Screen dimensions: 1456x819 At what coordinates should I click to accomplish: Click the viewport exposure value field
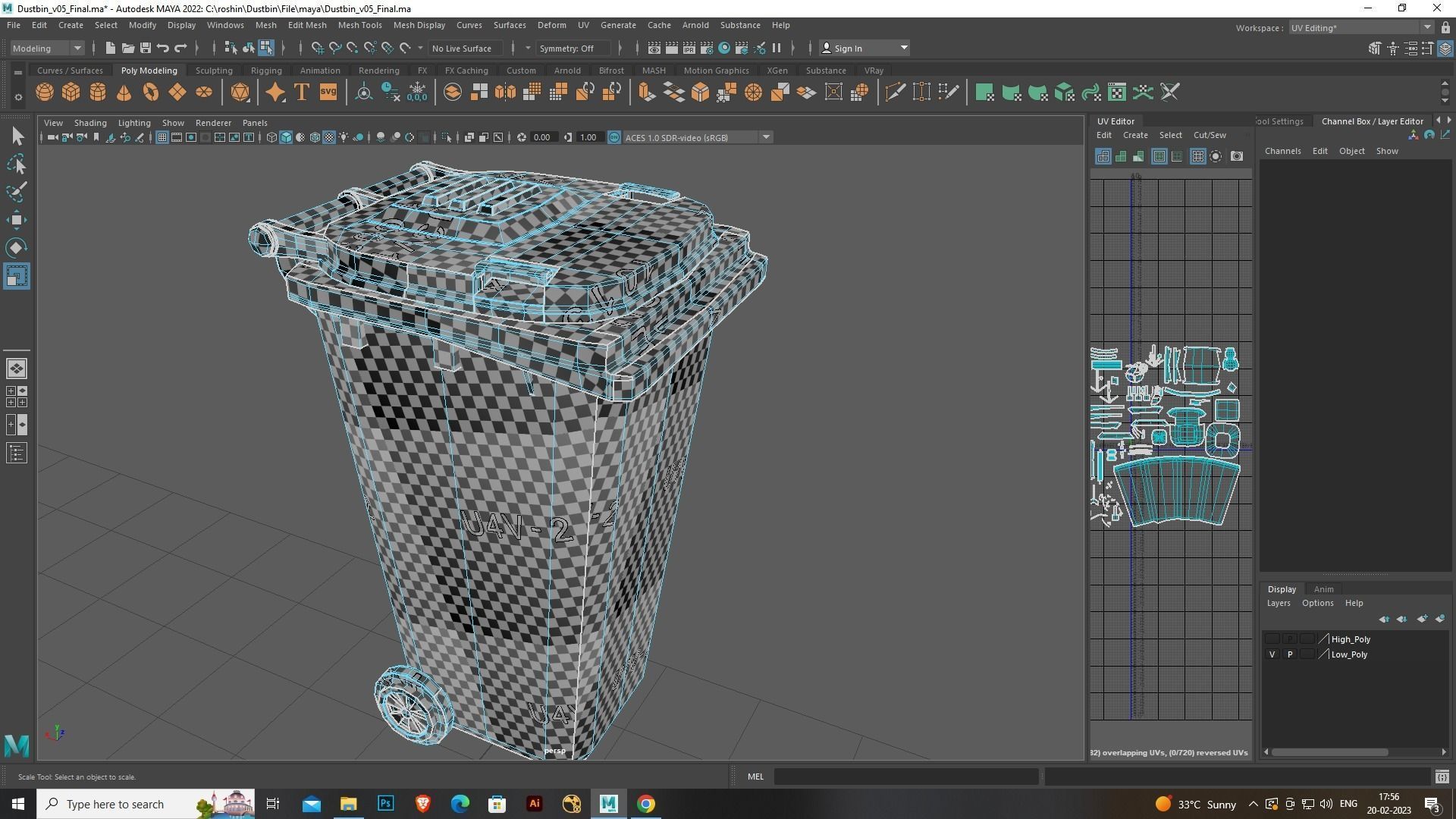click(541, 137)
